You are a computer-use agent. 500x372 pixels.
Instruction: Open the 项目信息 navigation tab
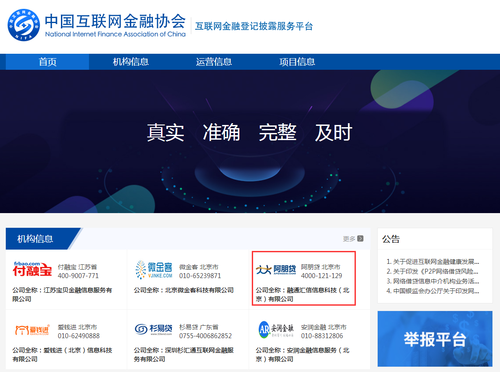point(297,62)
